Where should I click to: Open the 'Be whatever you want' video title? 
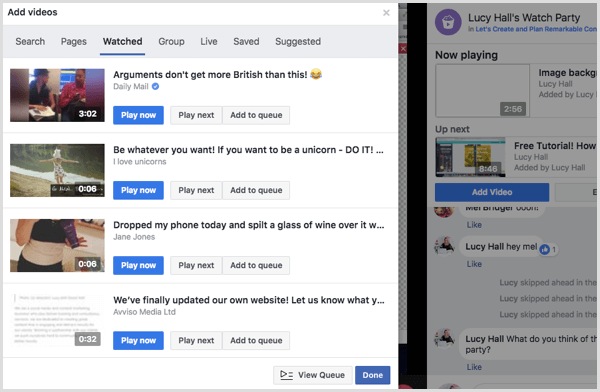tap(248, 150)
